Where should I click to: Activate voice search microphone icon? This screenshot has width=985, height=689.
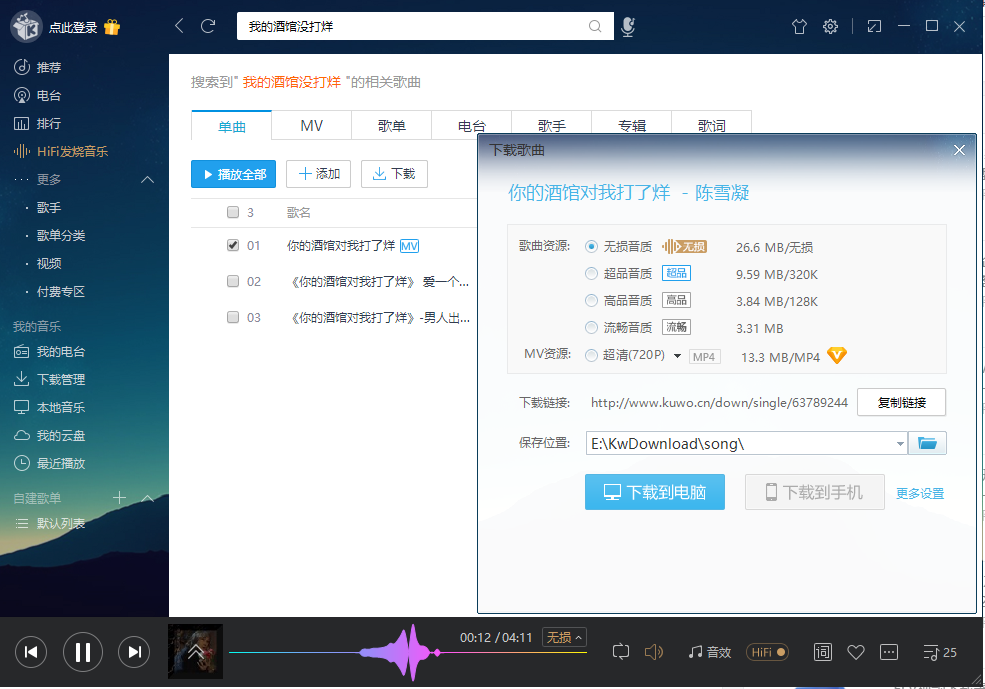tap(628, 26)
